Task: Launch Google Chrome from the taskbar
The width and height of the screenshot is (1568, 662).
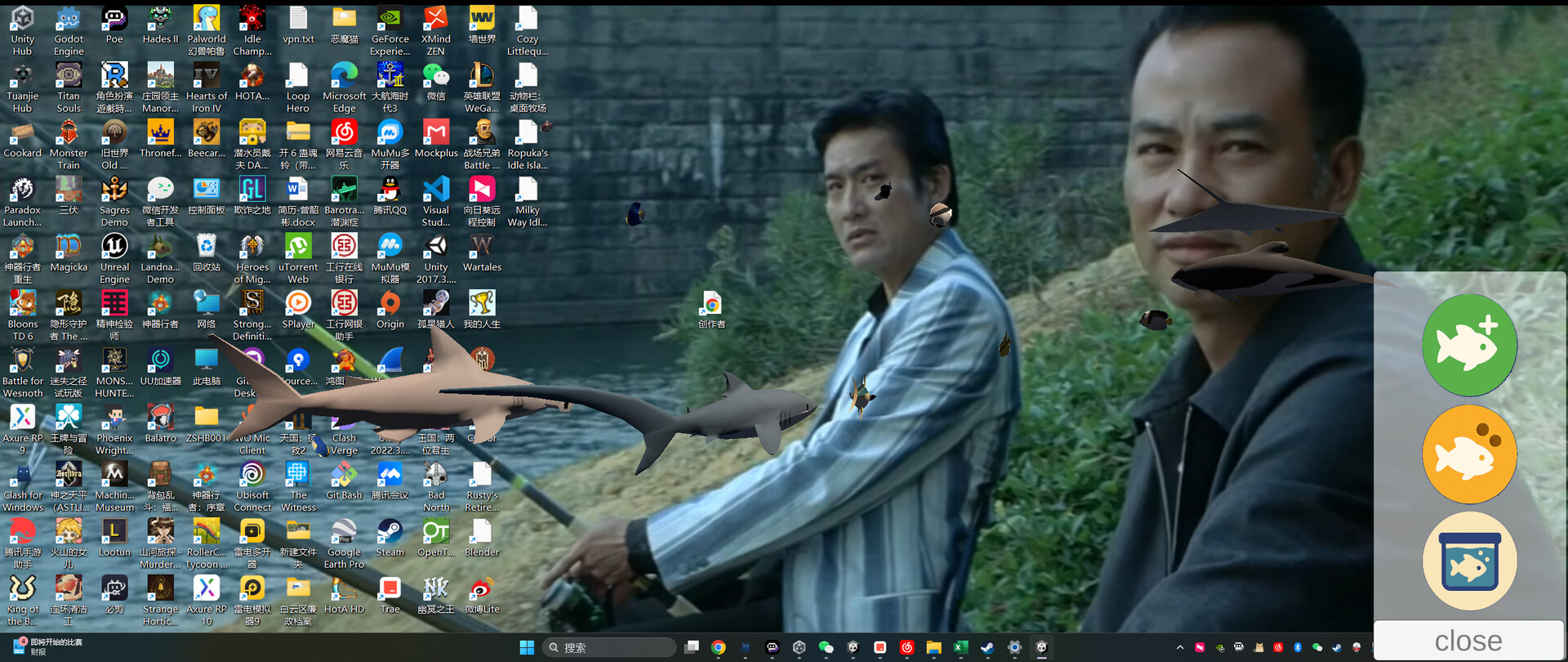Action: pos(719,647)
